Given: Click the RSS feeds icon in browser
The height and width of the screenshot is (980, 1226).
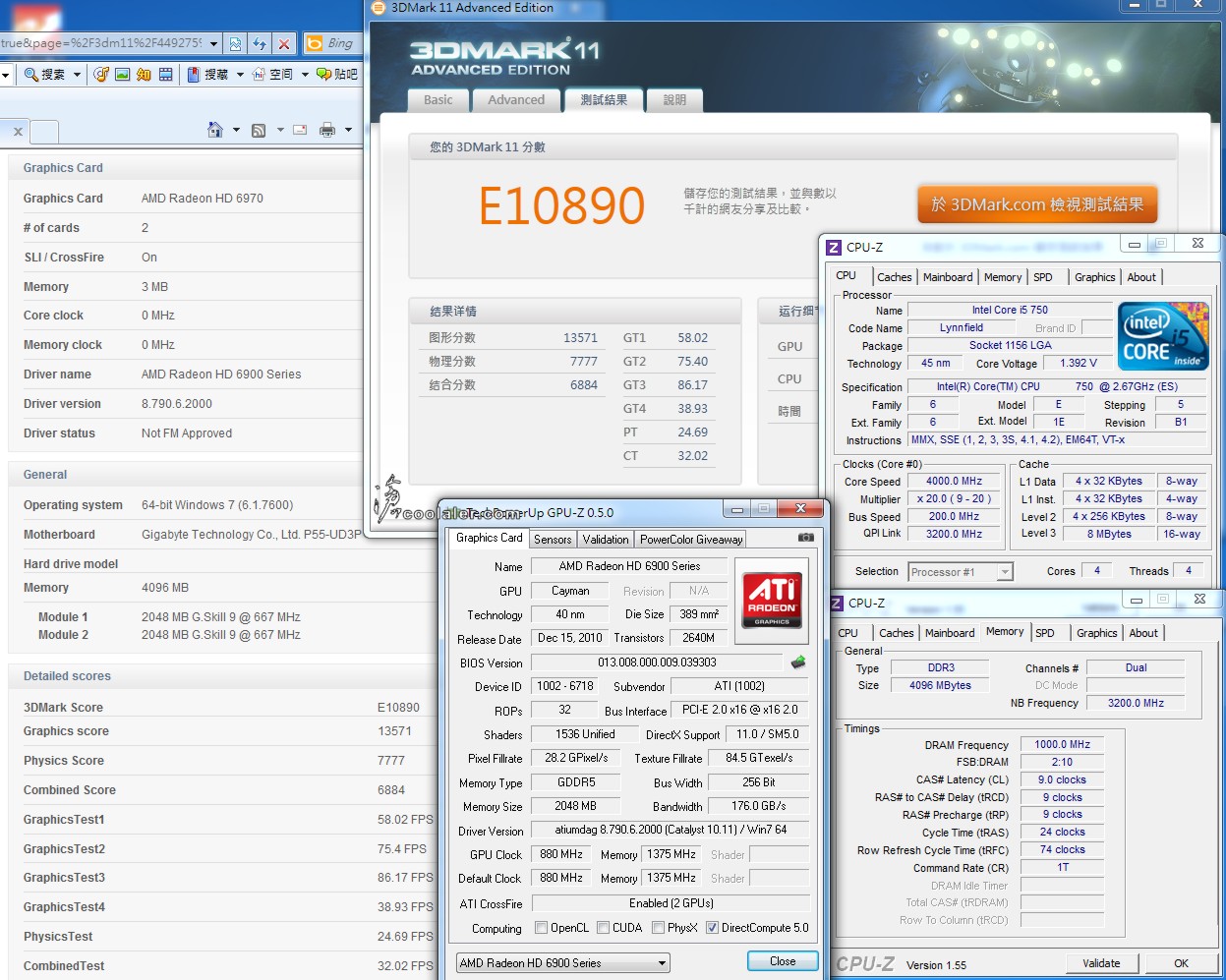Looking at the screenshot, I should pos(259,130).
